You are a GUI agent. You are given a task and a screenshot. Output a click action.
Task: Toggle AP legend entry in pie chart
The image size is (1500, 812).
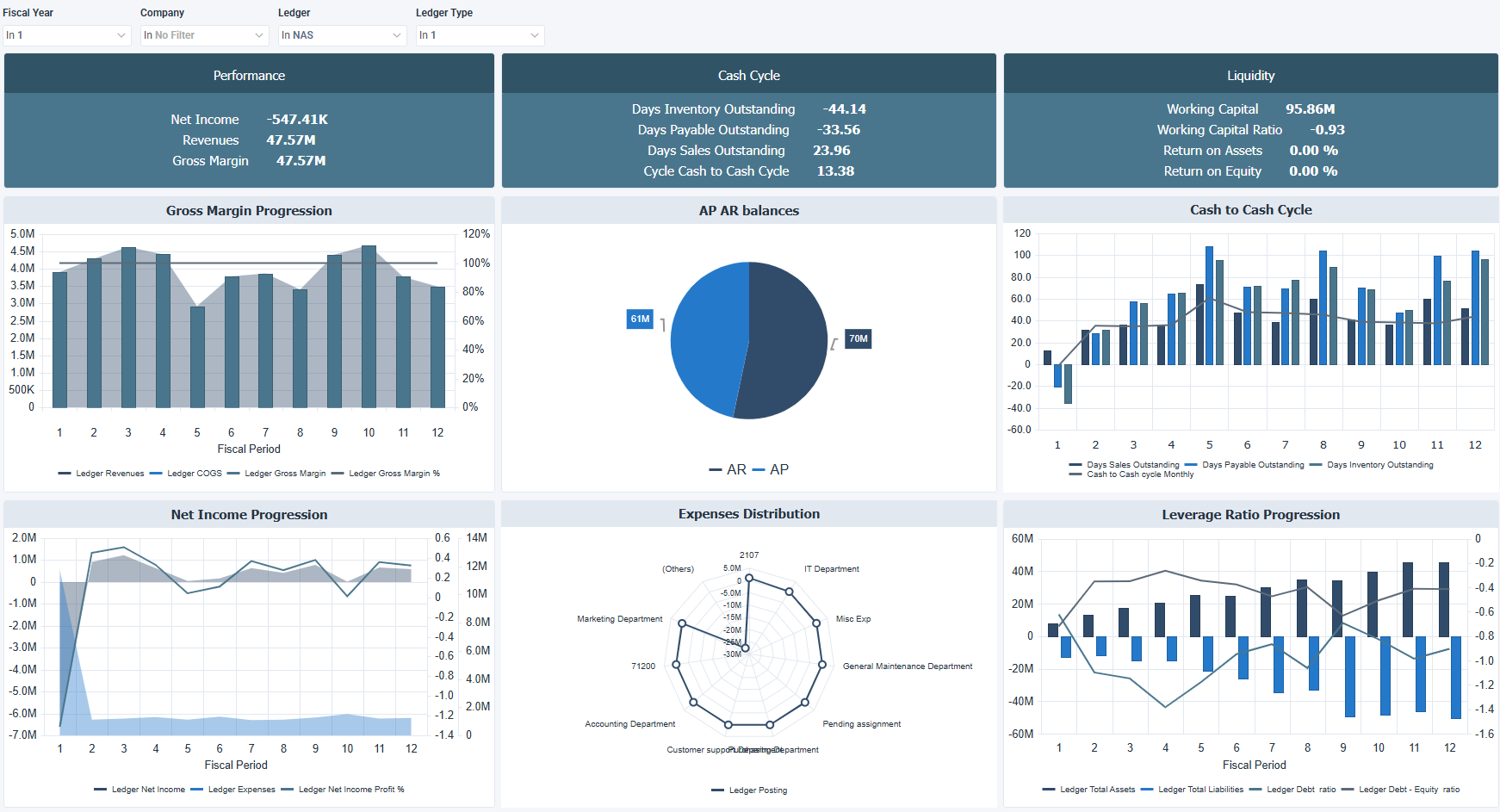click(x=771, y=469)
